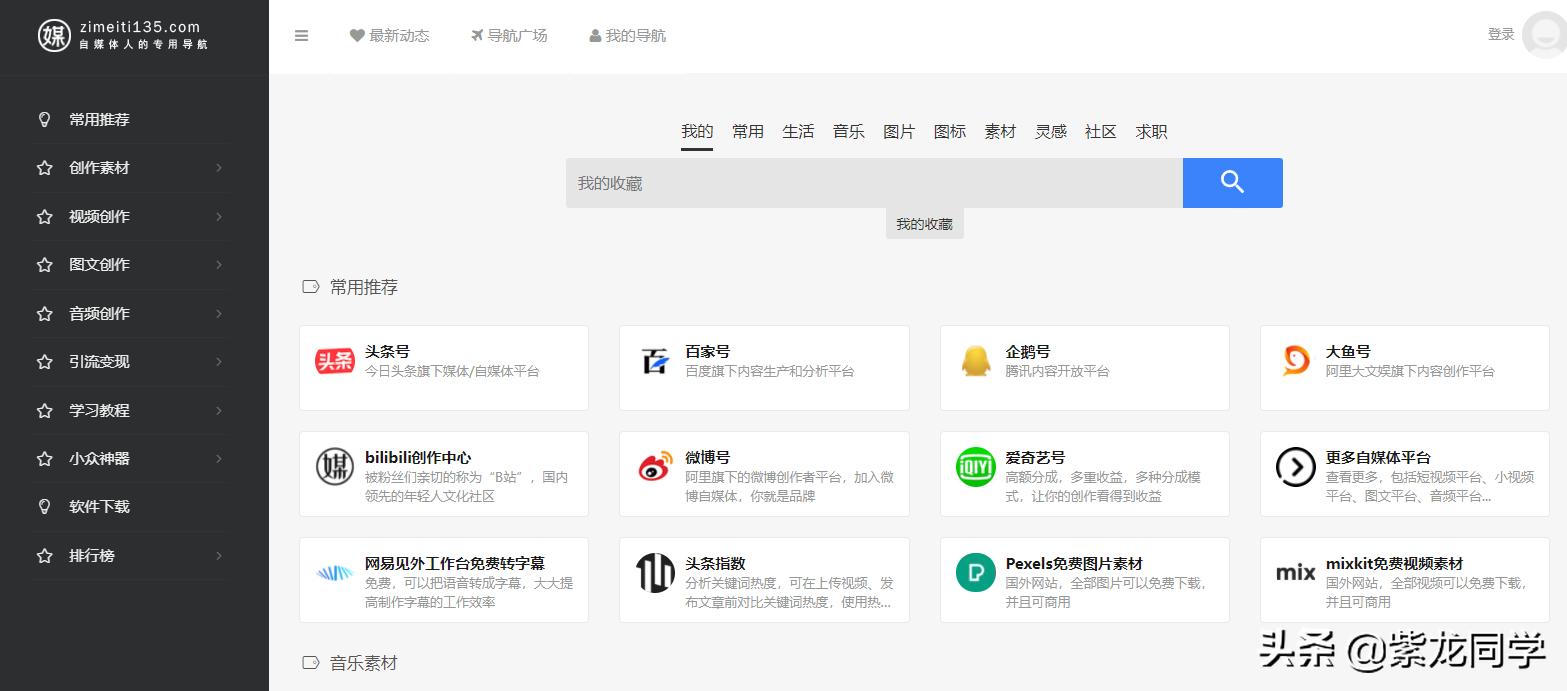Click the 头条号 card title
The height and width of the screenshot is (691, 1567).
pos(387,352)
